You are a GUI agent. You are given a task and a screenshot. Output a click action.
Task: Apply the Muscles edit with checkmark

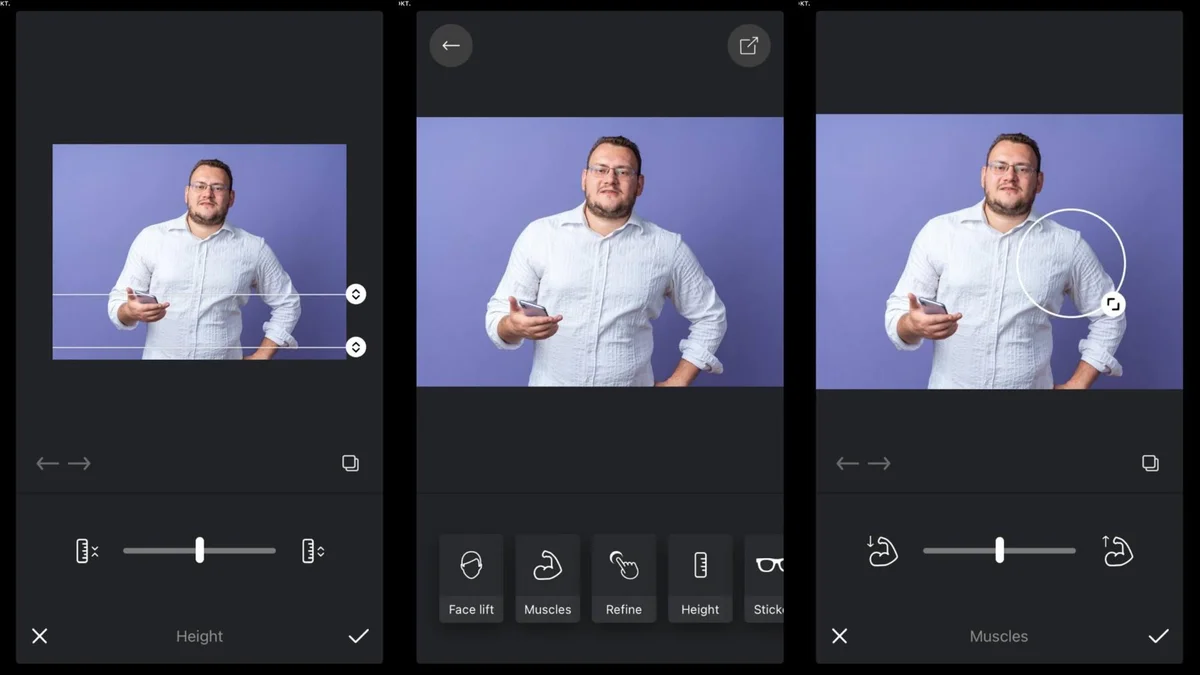pyautogui.click(x=1158, y=636)
